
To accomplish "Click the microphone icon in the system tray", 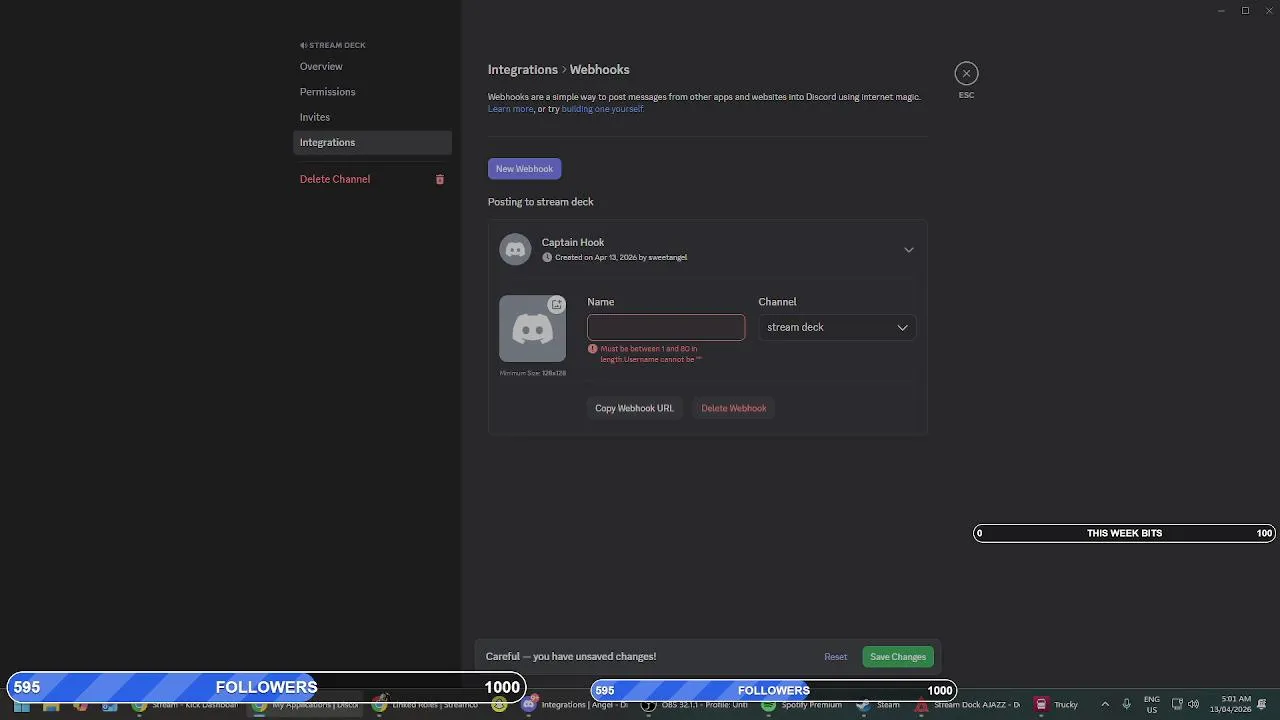I will [x=1126, y=705].
